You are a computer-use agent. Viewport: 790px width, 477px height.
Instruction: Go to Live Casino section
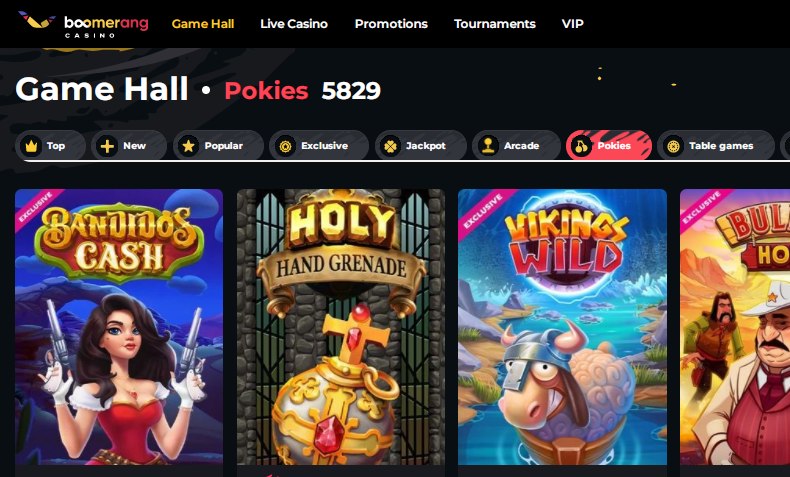[x=294, y=24]
